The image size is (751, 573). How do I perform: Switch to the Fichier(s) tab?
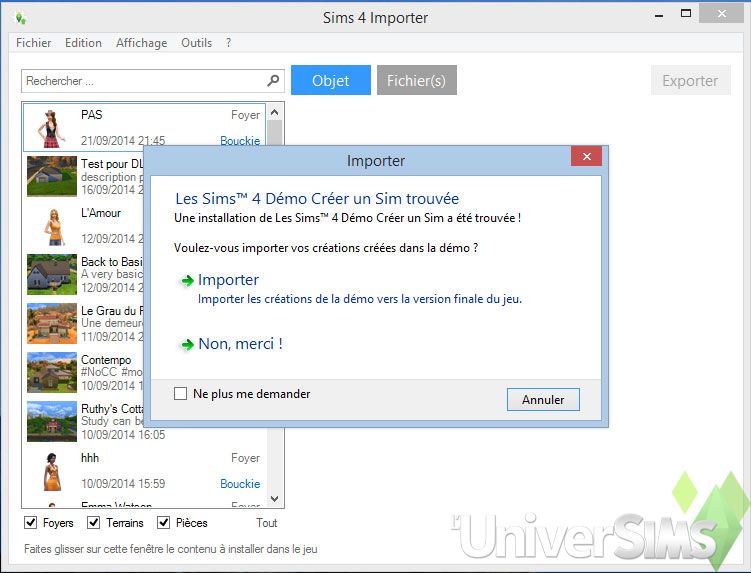click(x=416, y=80)
